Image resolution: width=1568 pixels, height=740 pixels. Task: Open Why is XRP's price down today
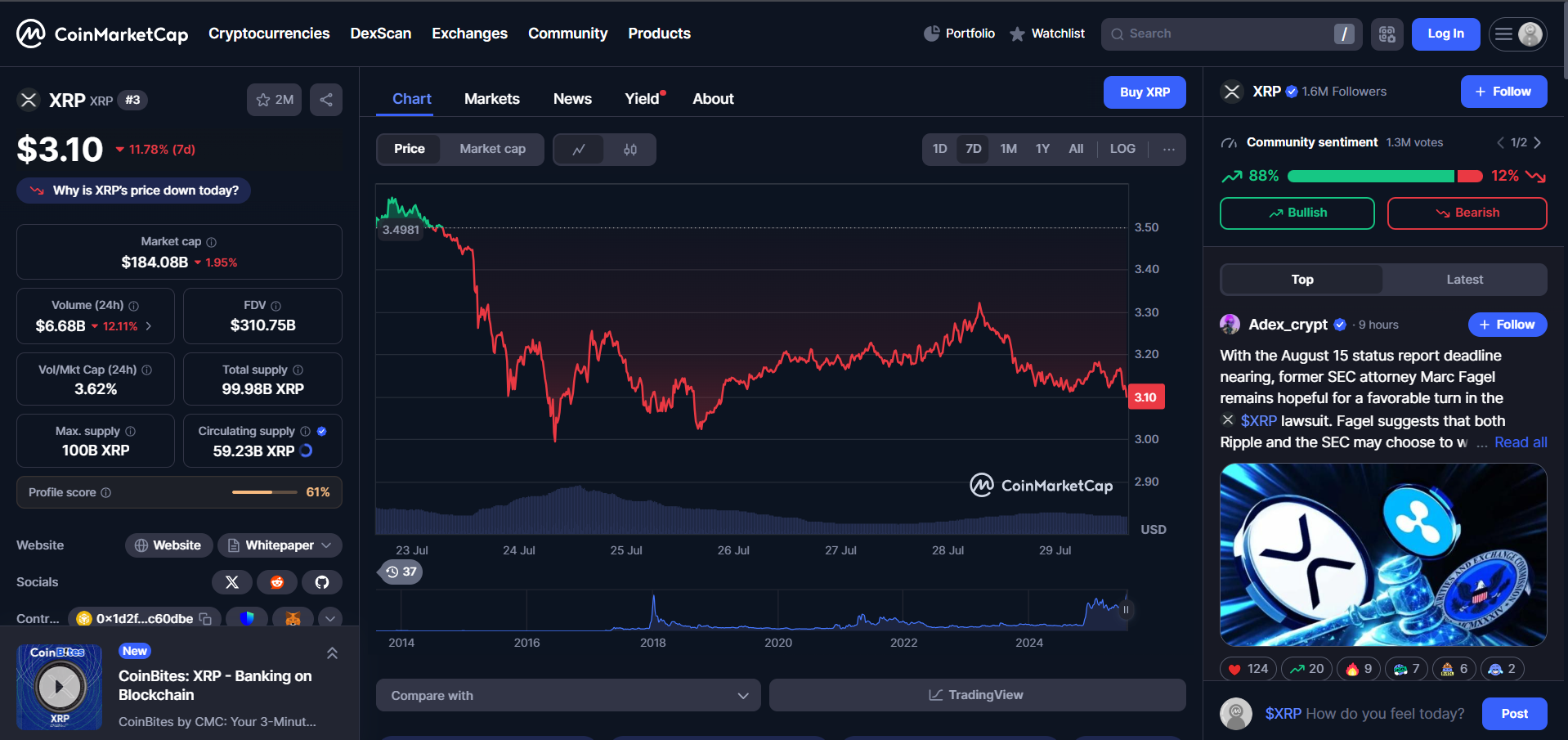(x=134, y=191)
